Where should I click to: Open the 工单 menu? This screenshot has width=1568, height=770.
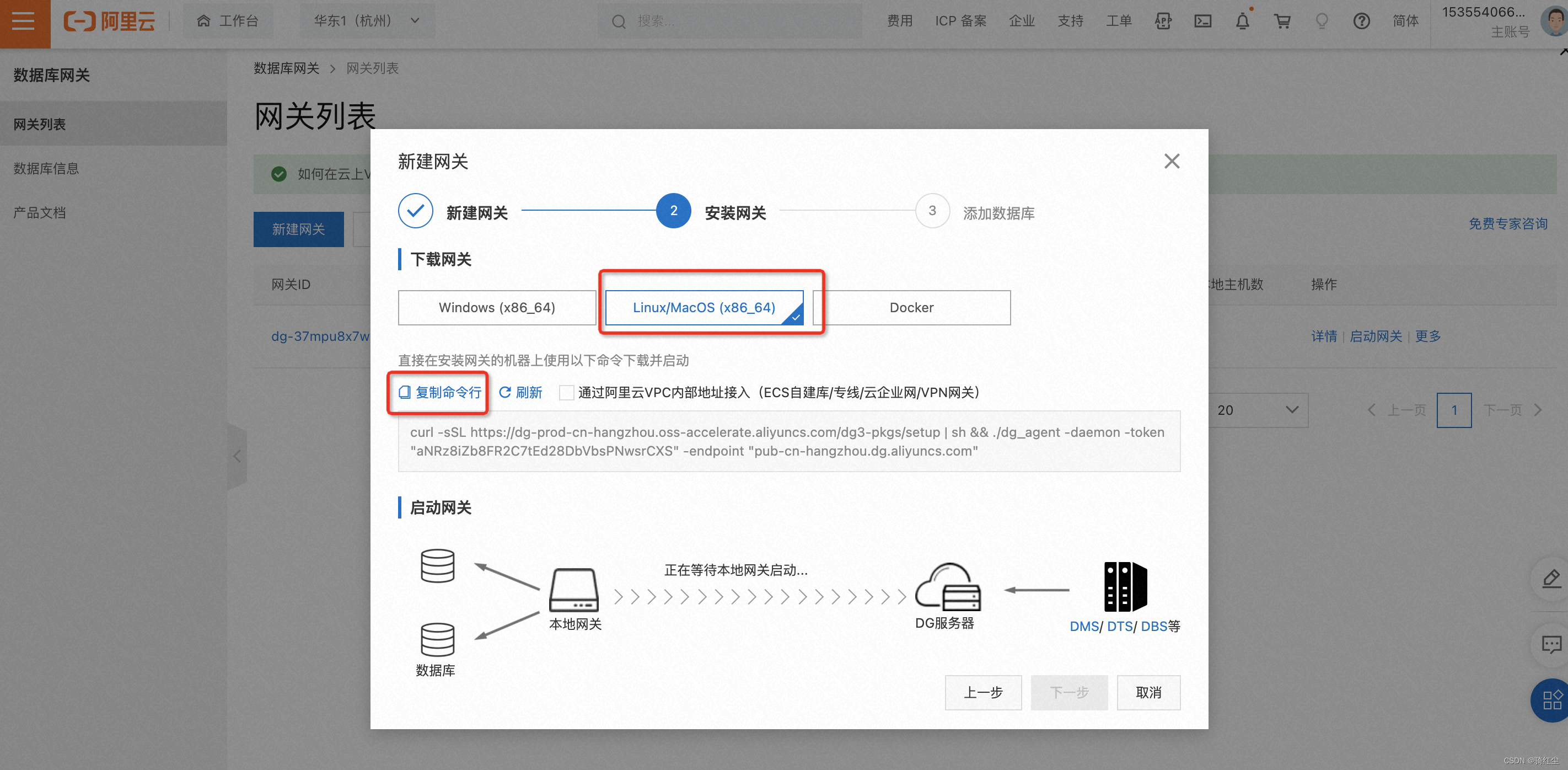[x=1119, y=22]
